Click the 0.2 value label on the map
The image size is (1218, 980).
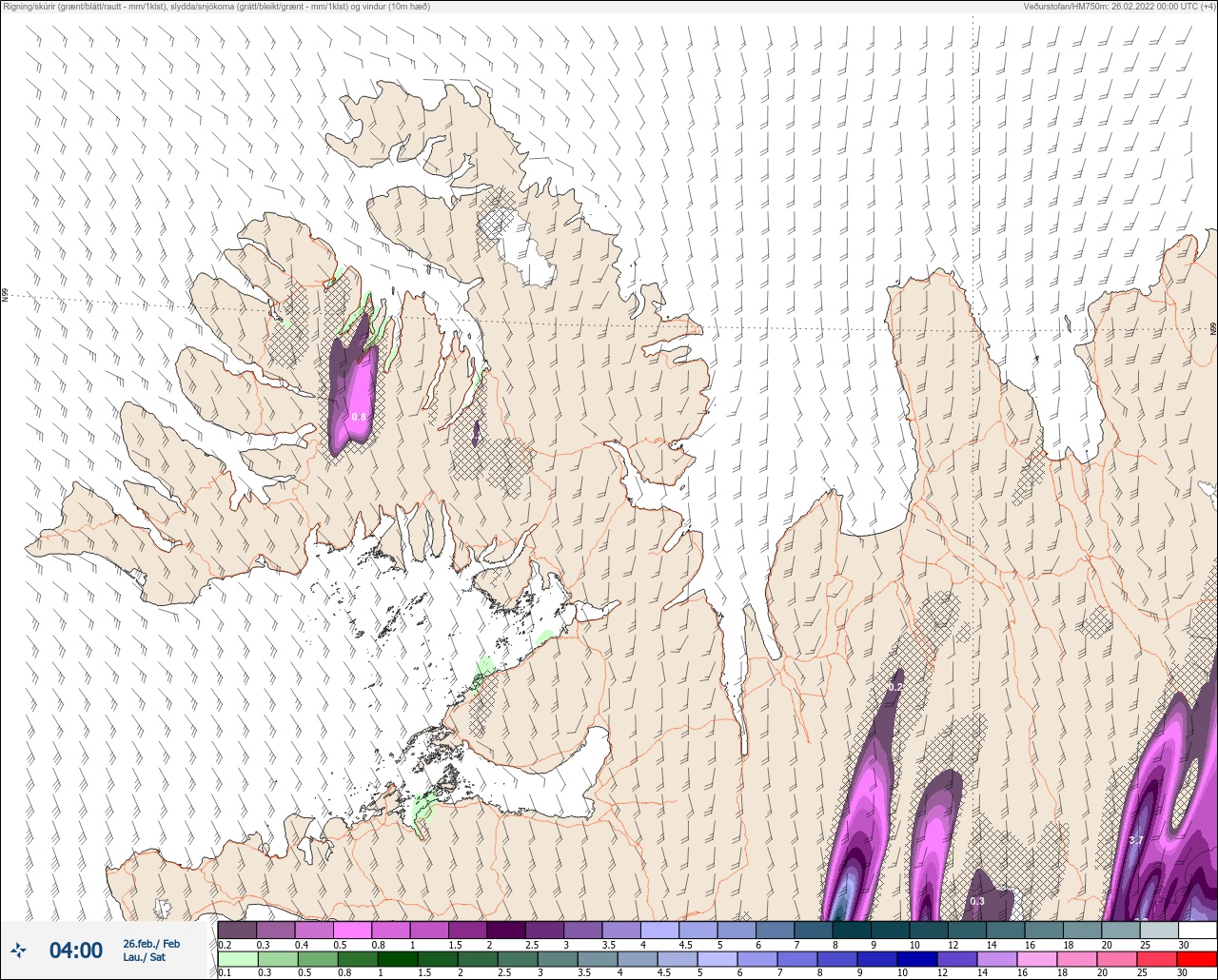894,686
